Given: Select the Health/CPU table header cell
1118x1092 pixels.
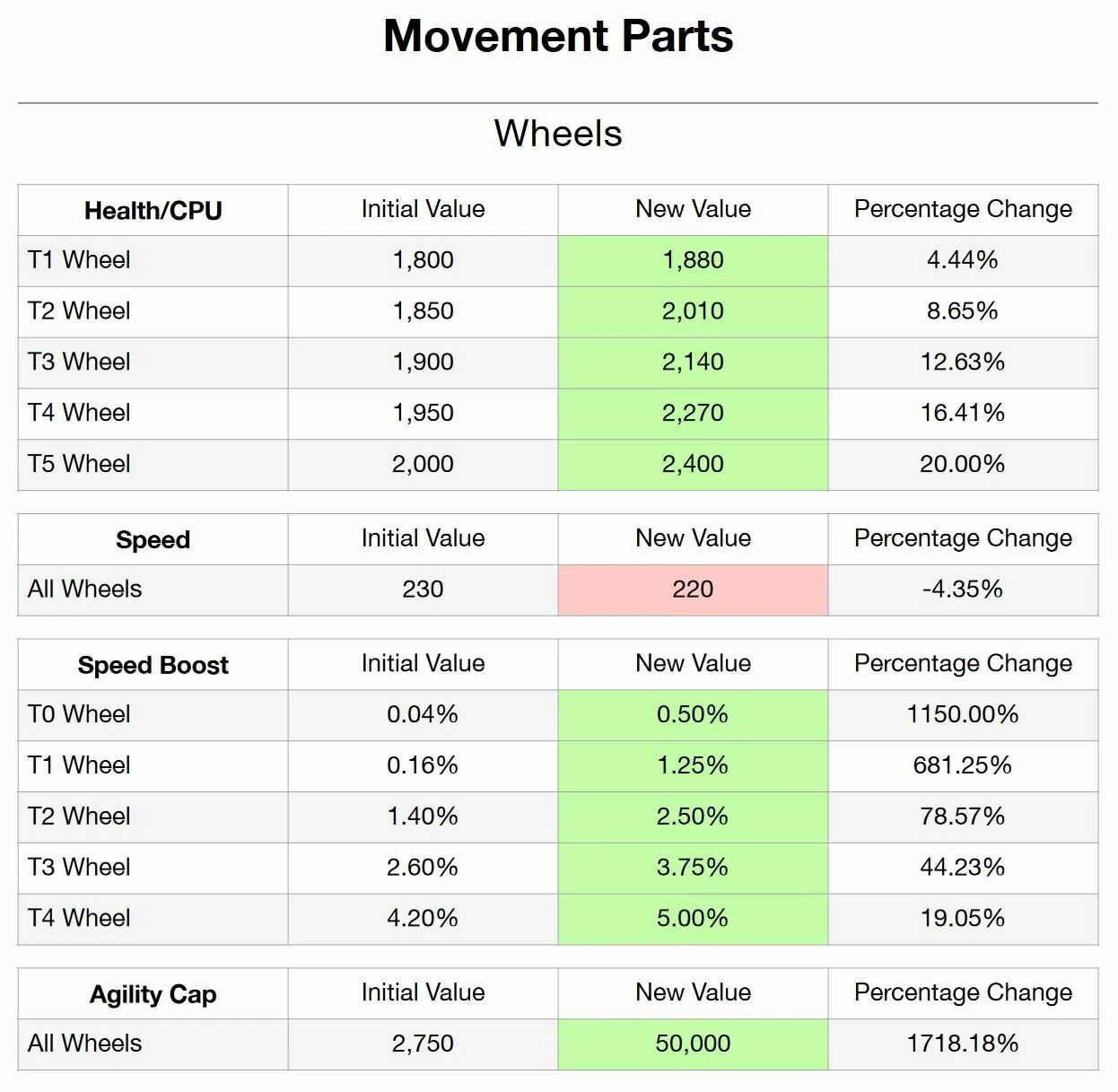Looking at the screenshot, I should [x=153, y=211].
